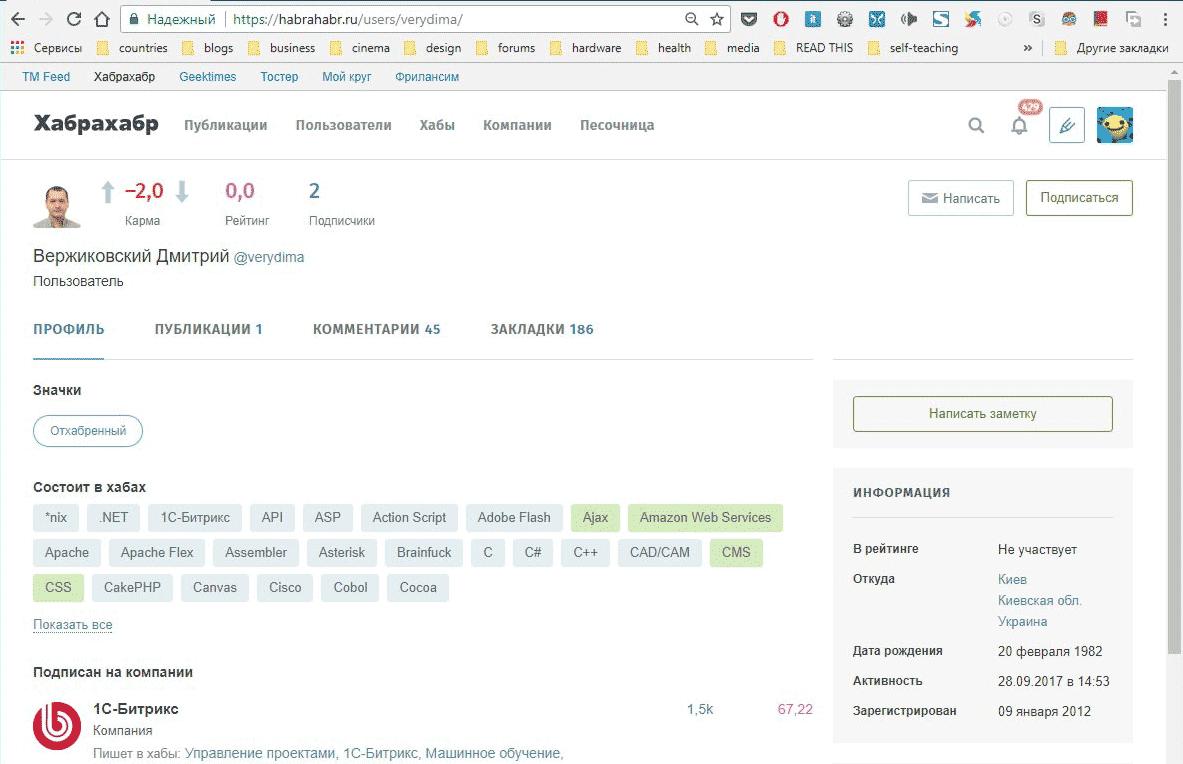Click the Киев location link
This screenshot has width=1183, height=764.
1012,579
